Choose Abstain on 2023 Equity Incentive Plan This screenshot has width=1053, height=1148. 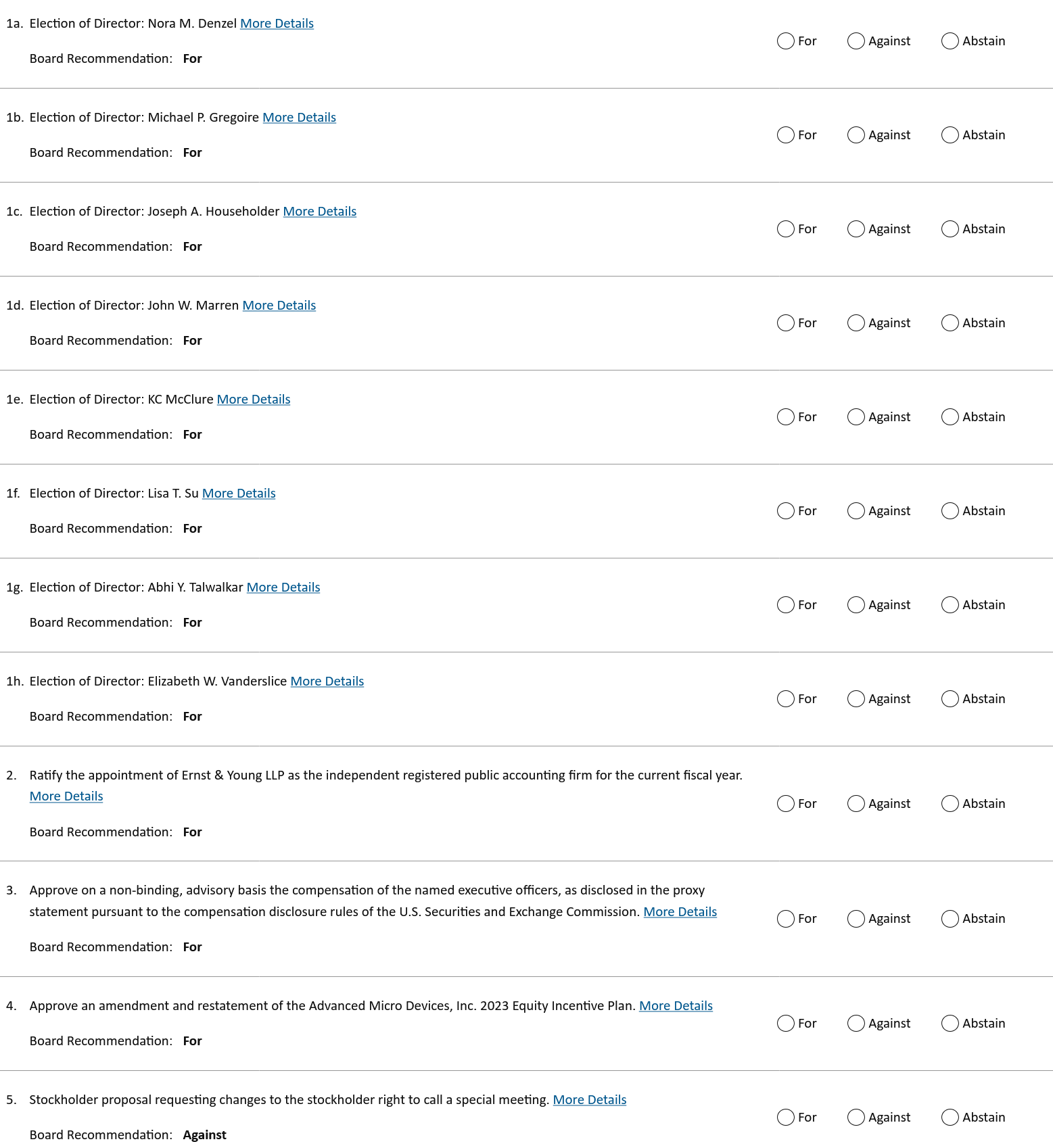950,1024
